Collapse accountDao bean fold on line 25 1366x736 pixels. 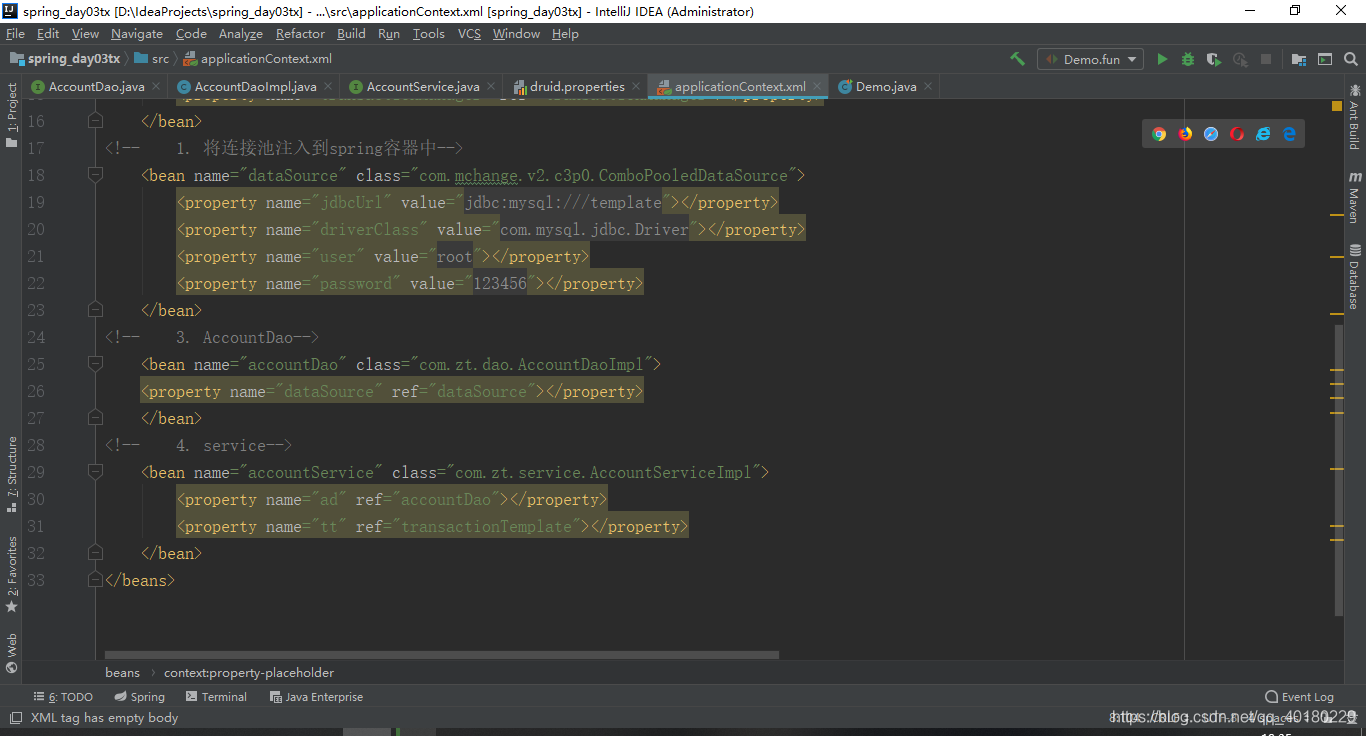coord(95,364)
